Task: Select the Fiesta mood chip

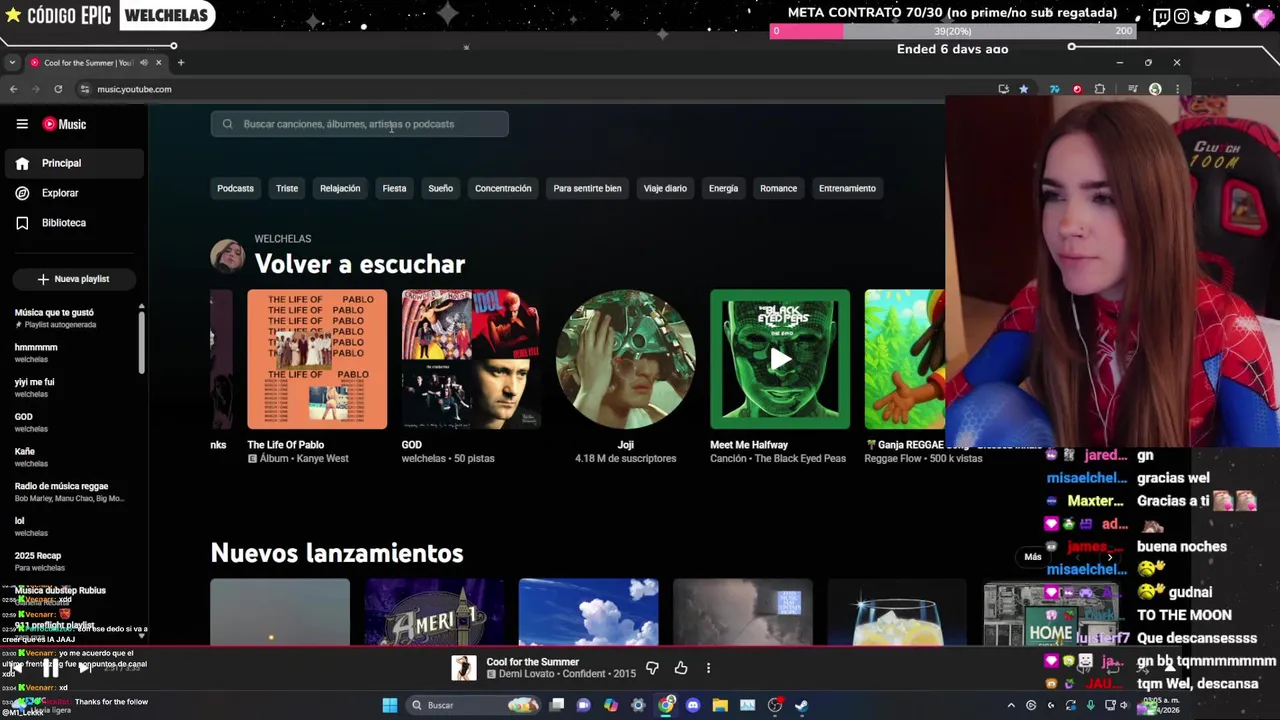Action: tap(394, 188)
